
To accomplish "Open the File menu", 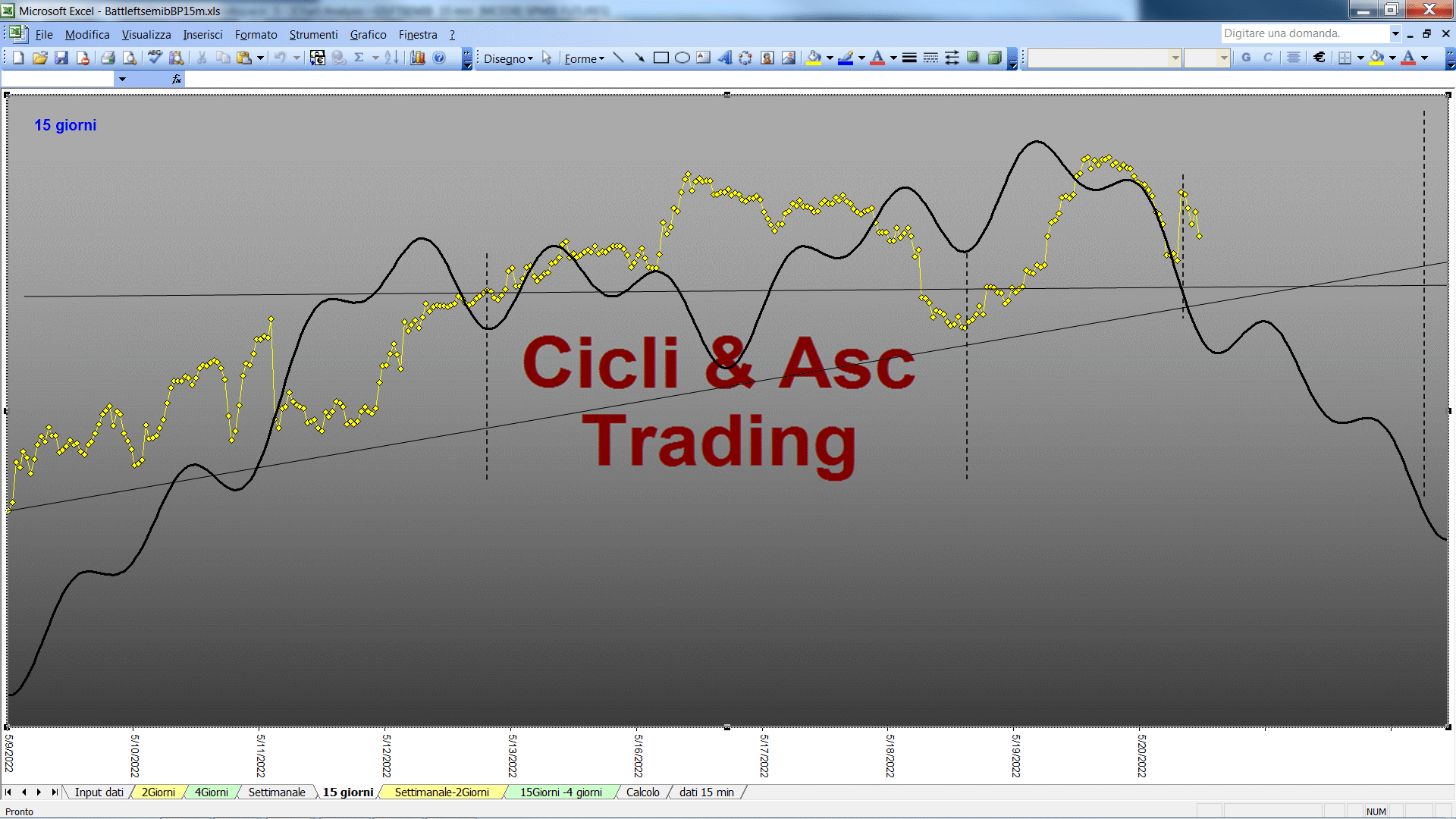I will coord(44,35).
